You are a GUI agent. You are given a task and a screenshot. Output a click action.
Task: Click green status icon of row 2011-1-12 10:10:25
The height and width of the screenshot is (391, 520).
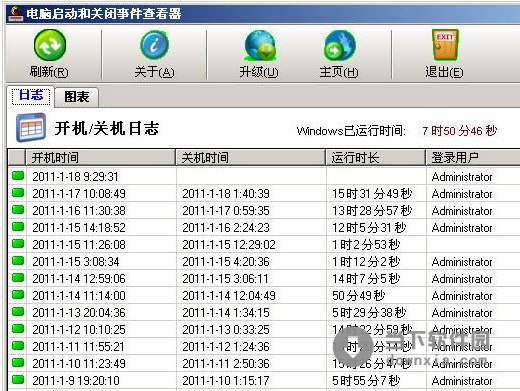(x=18, y=329)
